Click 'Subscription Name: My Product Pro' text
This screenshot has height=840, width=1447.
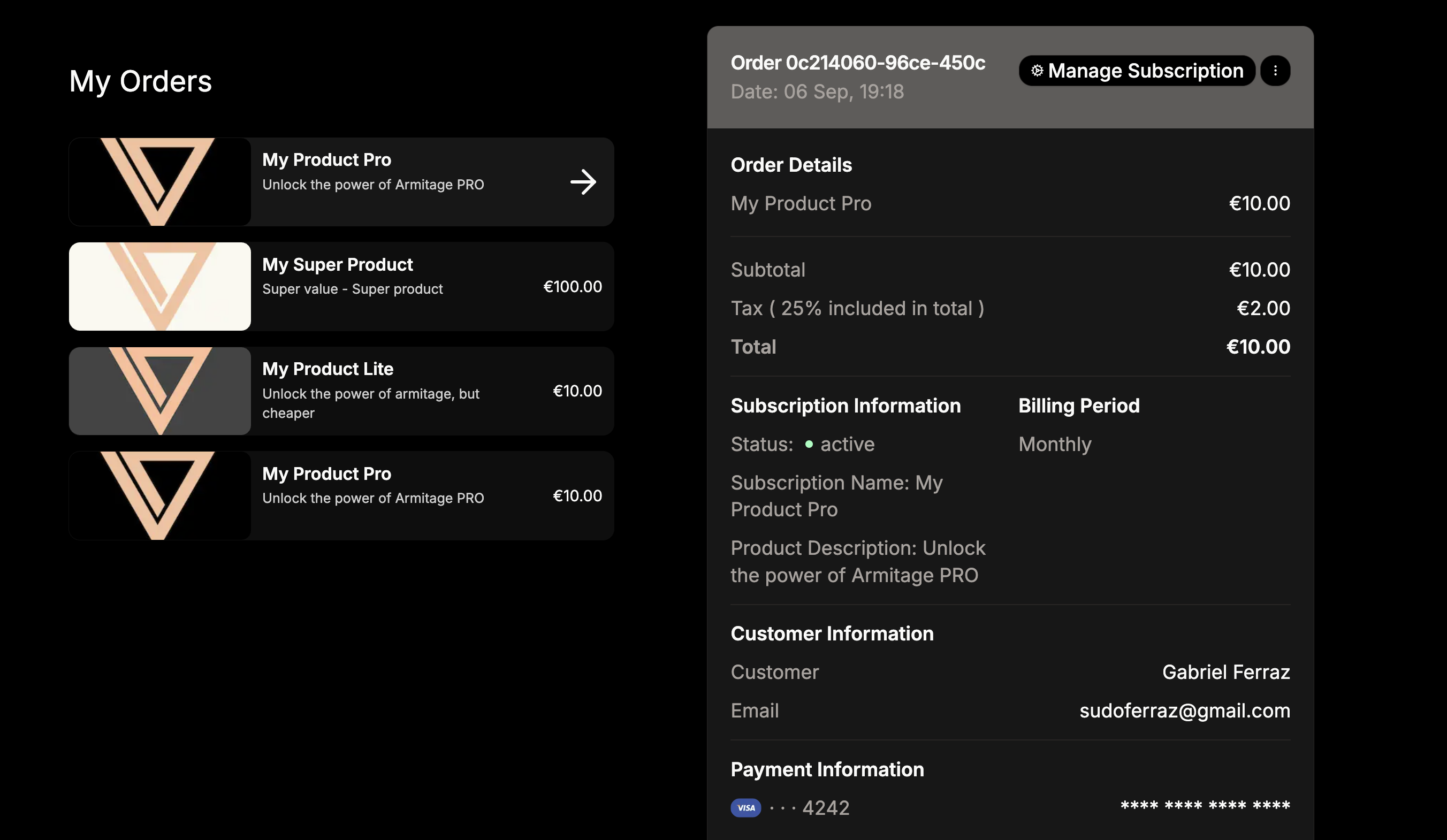(836, 496)
